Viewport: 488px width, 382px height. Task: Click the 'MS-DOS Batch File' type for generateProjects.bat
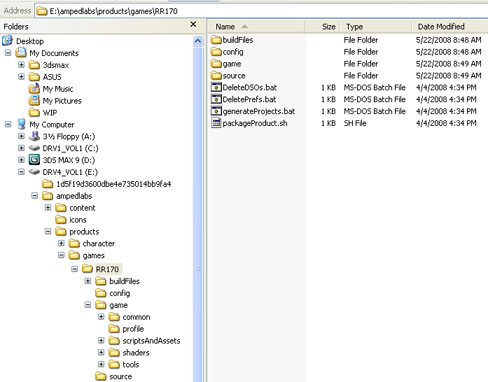[374, 111]
